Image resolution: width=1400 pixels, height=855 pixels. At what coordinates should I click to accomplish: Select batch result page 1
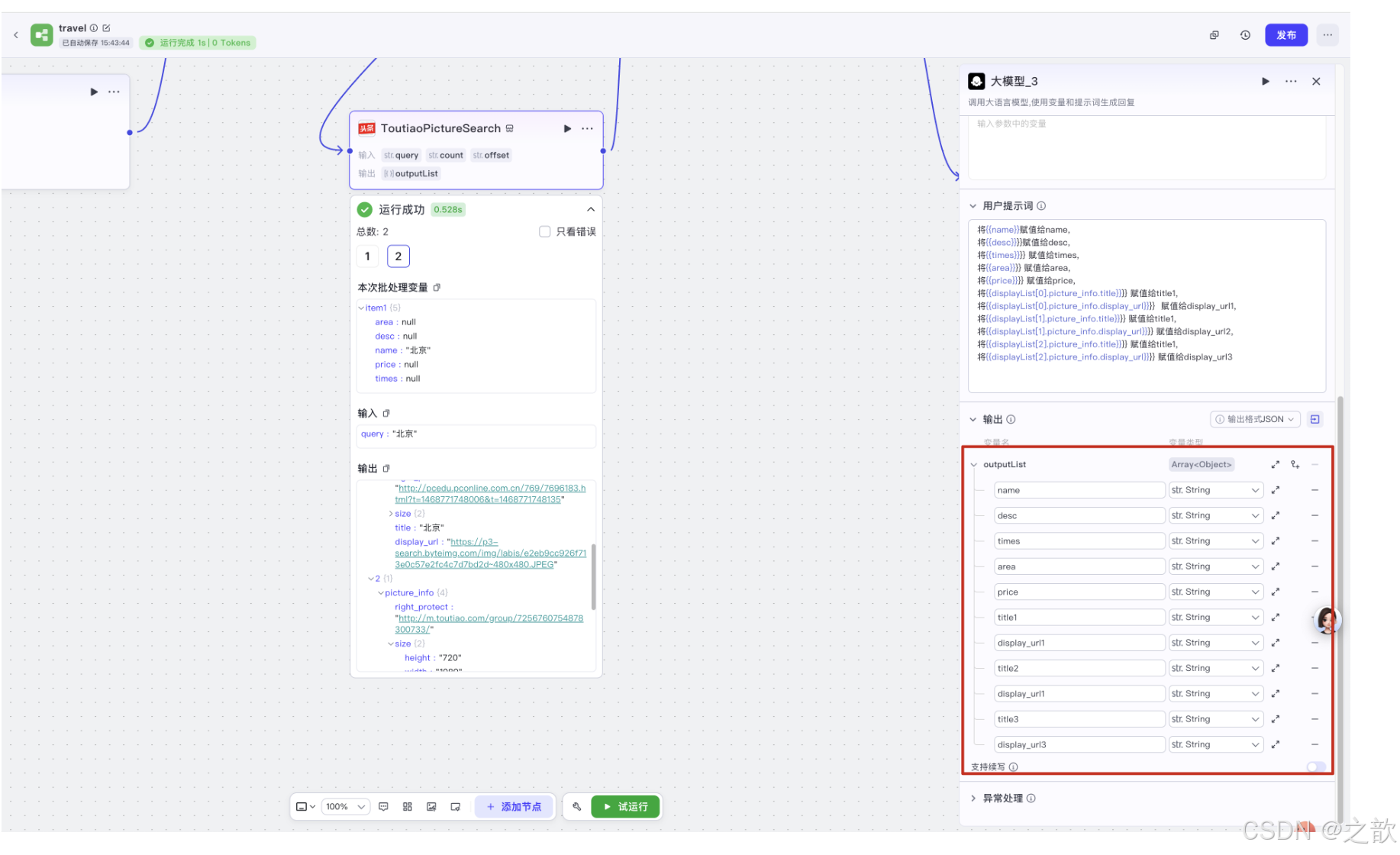pos(367,256)
